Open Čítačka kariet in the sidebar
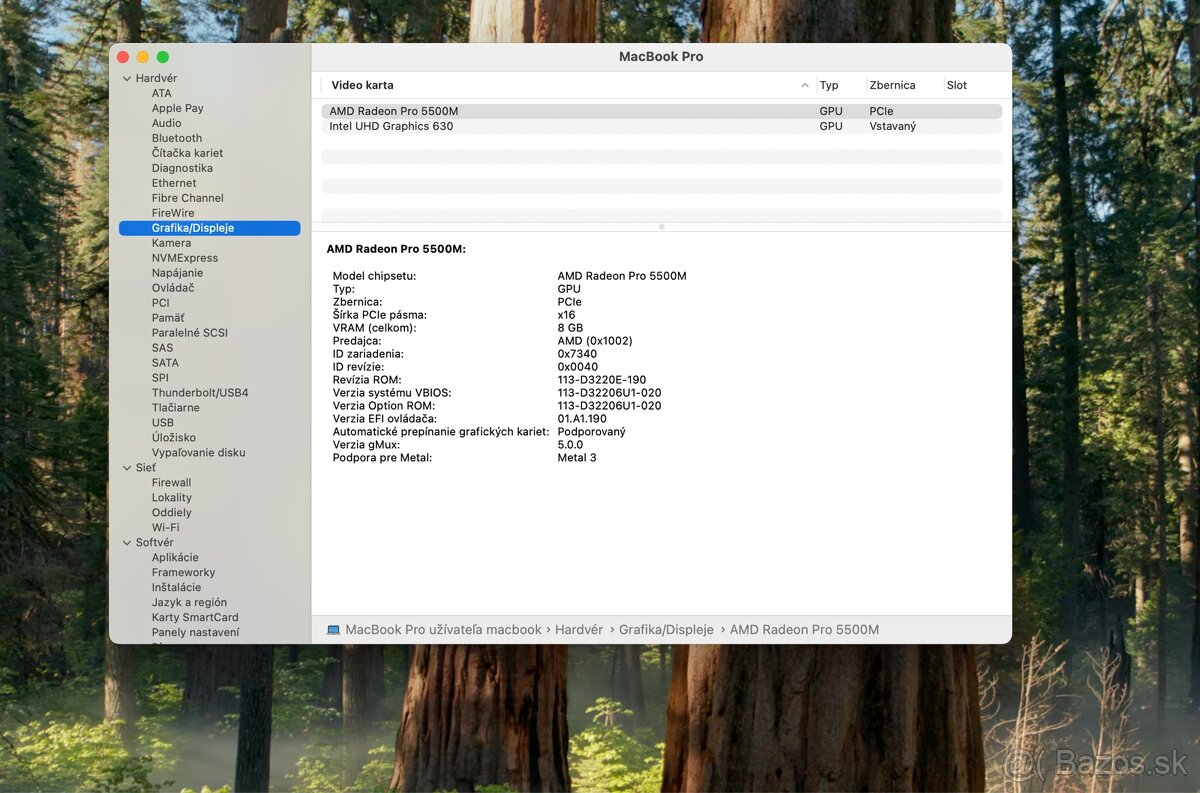This screenshot has height=793, width=1200. click(x=187, y=153)
